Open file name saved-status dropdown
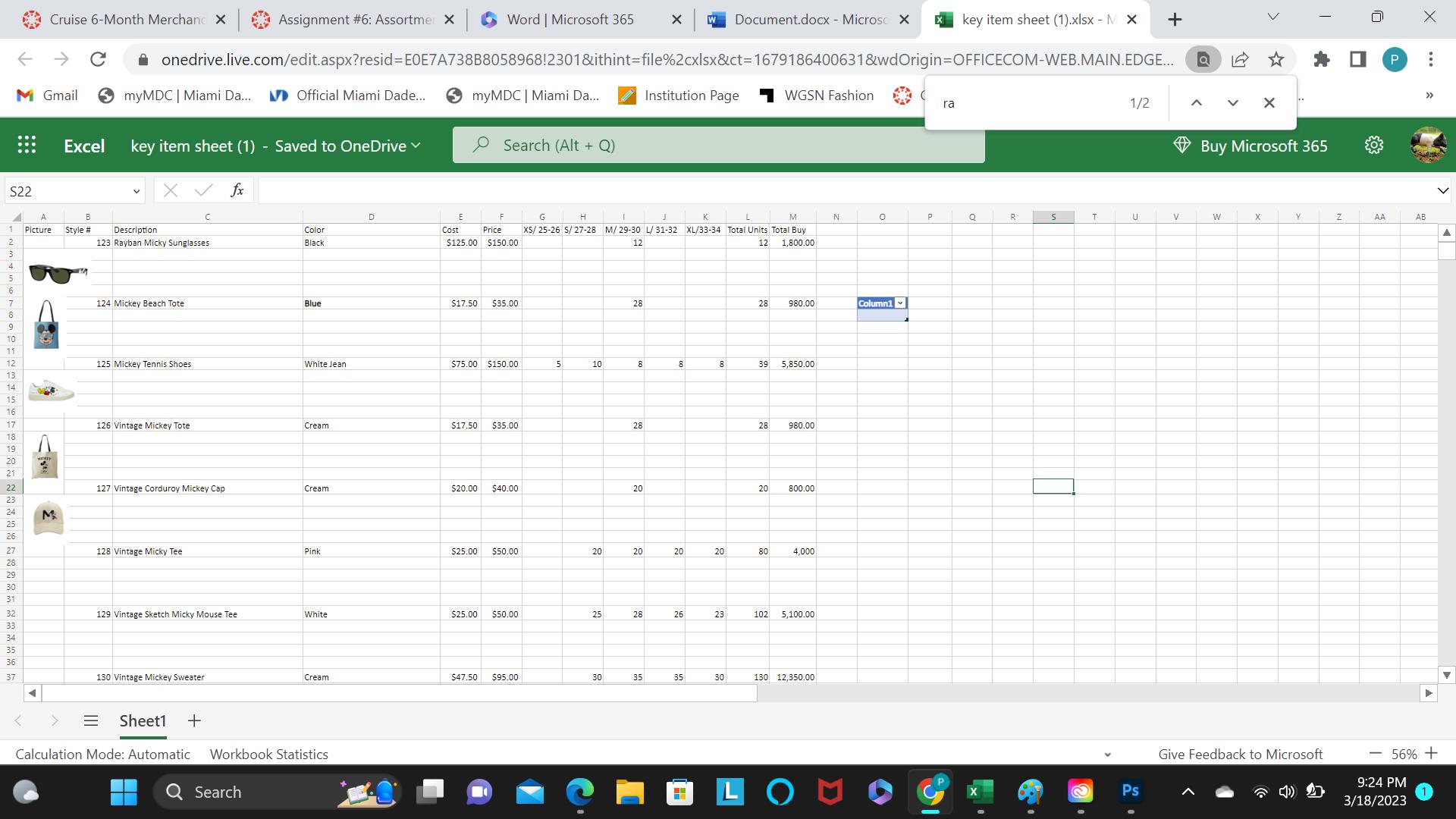The width and height of the screenshot is (1456, 819). [x=416, y=146]
